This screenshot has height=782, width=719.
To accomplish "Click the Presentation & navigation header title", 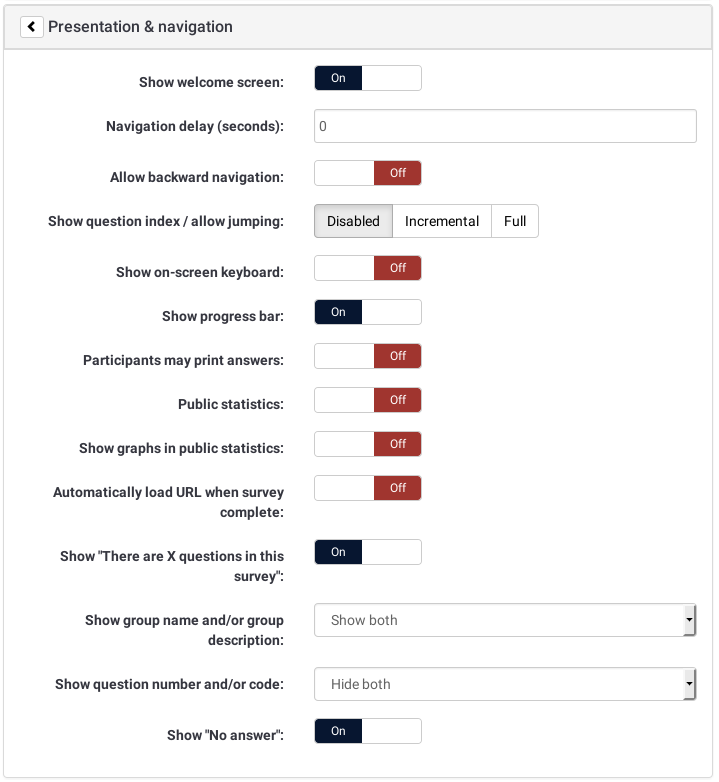I will [140, 27].
